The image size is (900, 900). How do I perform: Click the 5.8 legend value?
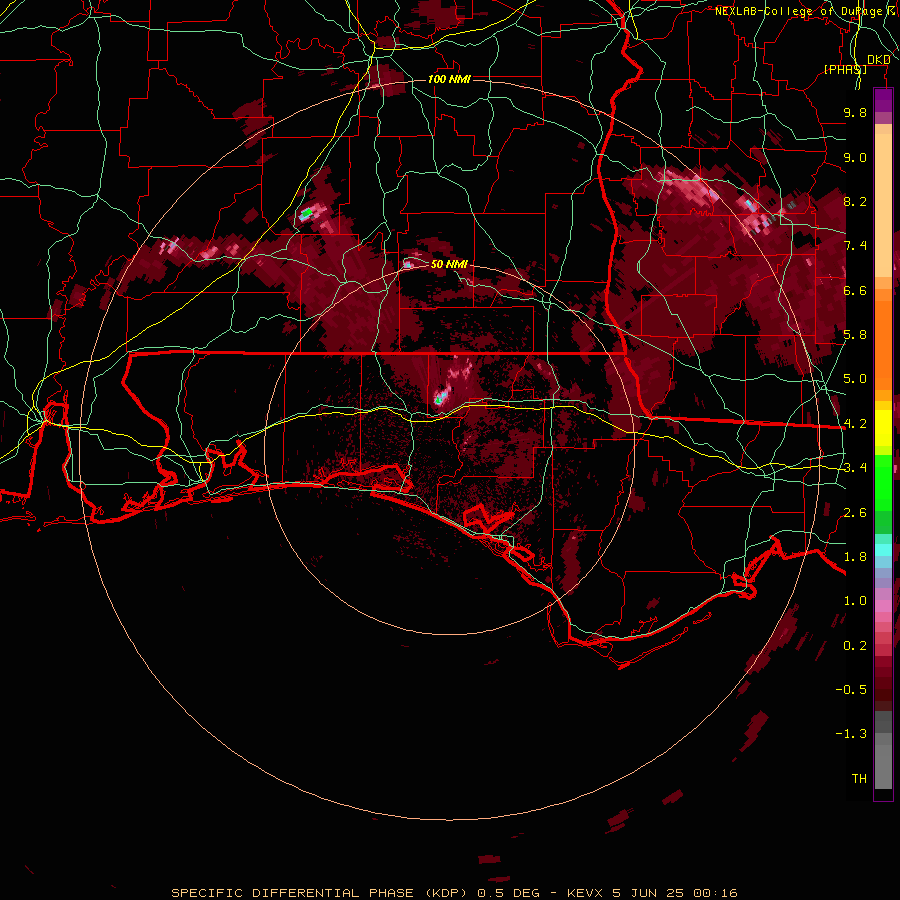[855, 335]
